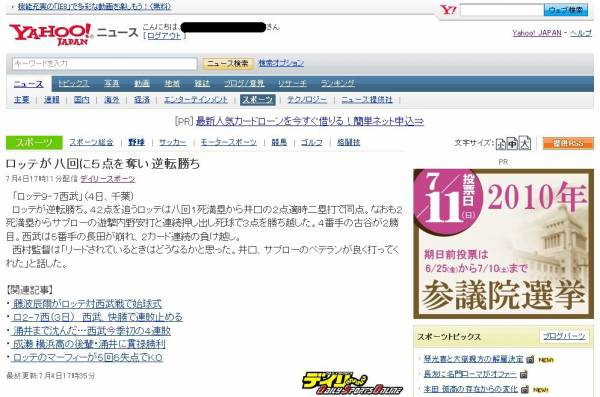The height and width of the screenshot is (397, 600).
Task: Set text size to small (小)
Action: coord(501,144)
